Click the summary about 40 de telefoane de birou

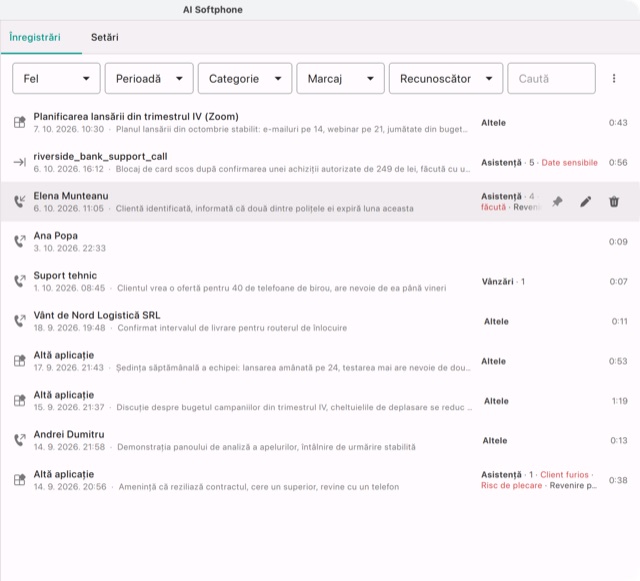point(282,288)
